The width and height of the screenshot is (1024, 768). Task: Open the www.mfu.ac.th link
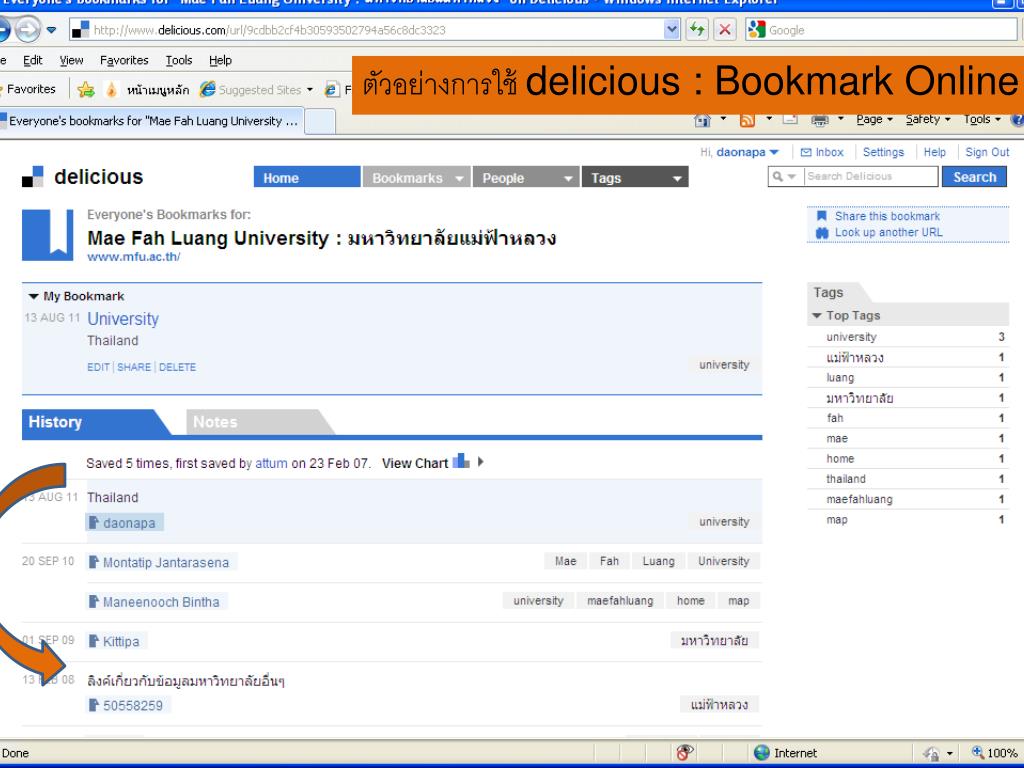[134, 257]
